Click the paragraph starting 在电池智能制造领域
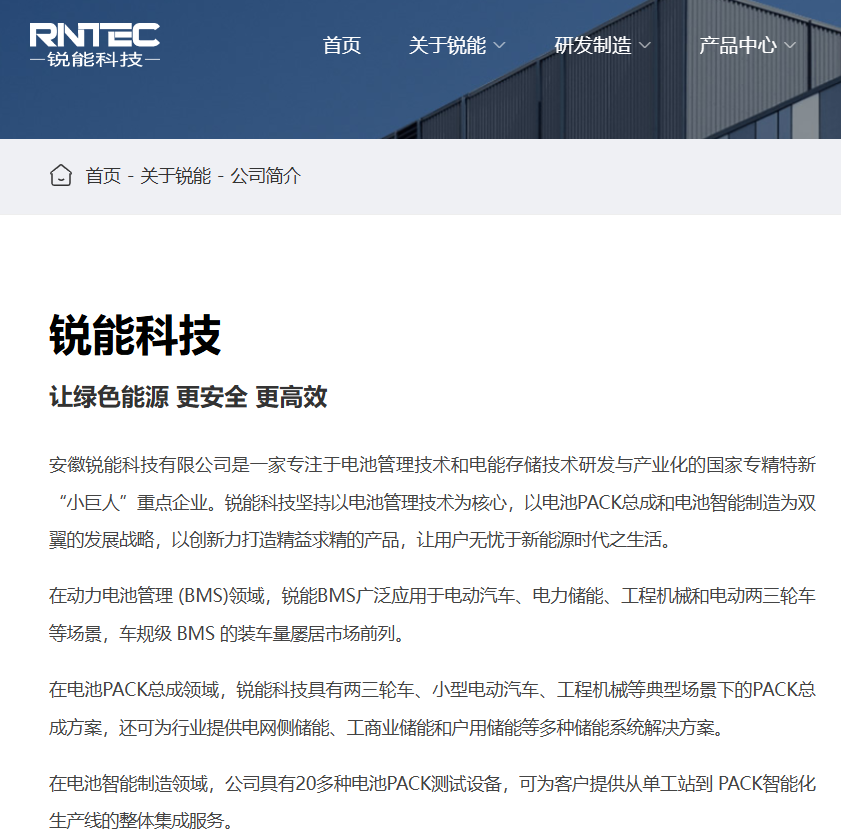This screenshot has height=838, width=841. tap(432, 803)
